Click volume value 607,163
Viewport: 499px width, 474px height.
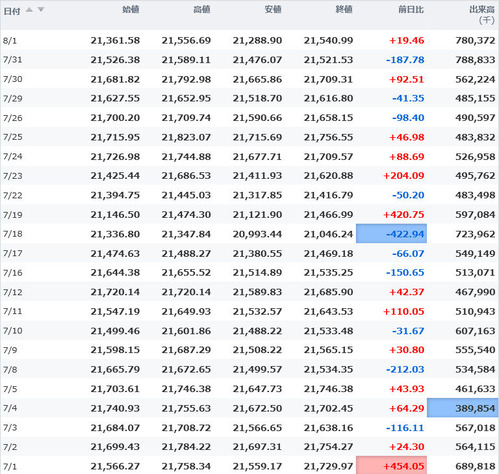(x=475, y=331)
